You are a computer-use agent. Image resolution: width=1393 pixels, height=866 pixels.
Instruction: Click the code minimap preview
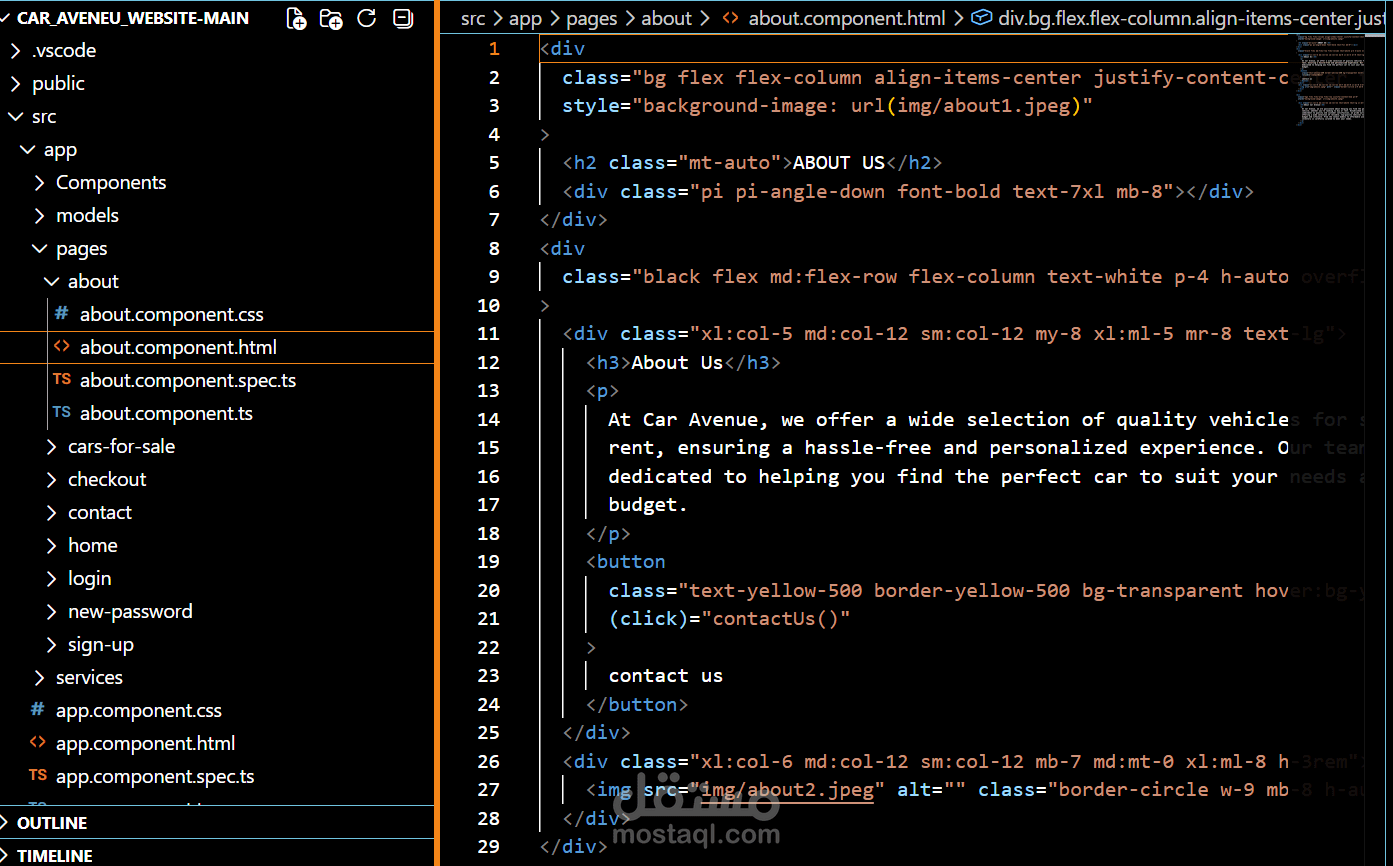click(1330, 80)
